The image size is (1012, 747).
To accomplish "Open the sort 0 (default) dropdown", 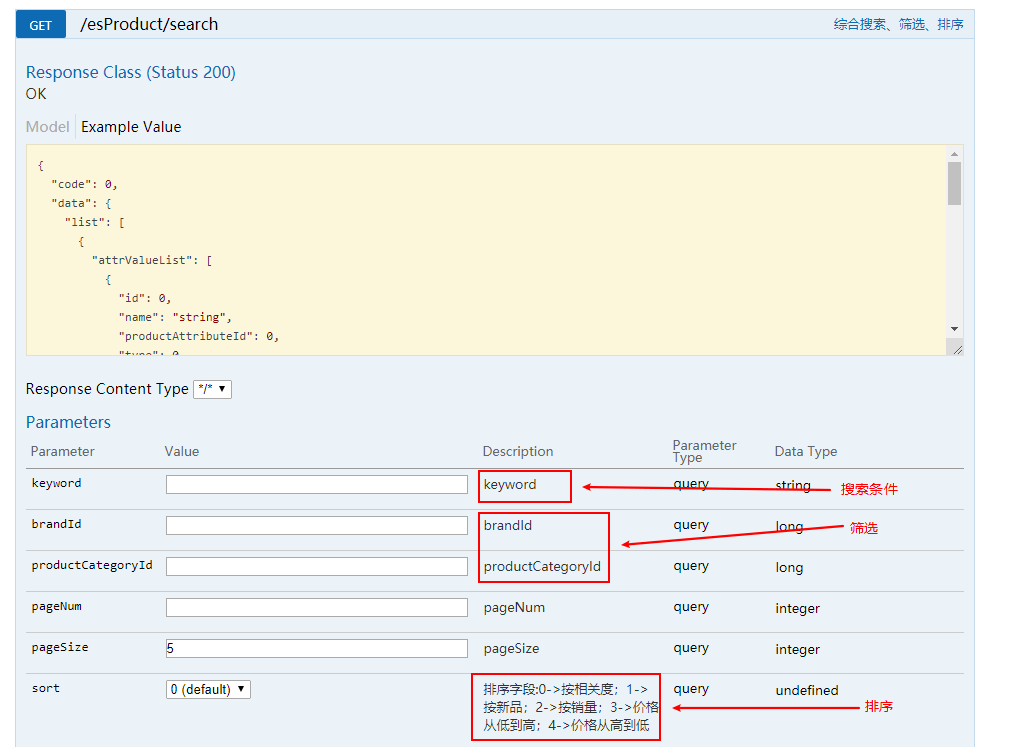I will 208,689.
